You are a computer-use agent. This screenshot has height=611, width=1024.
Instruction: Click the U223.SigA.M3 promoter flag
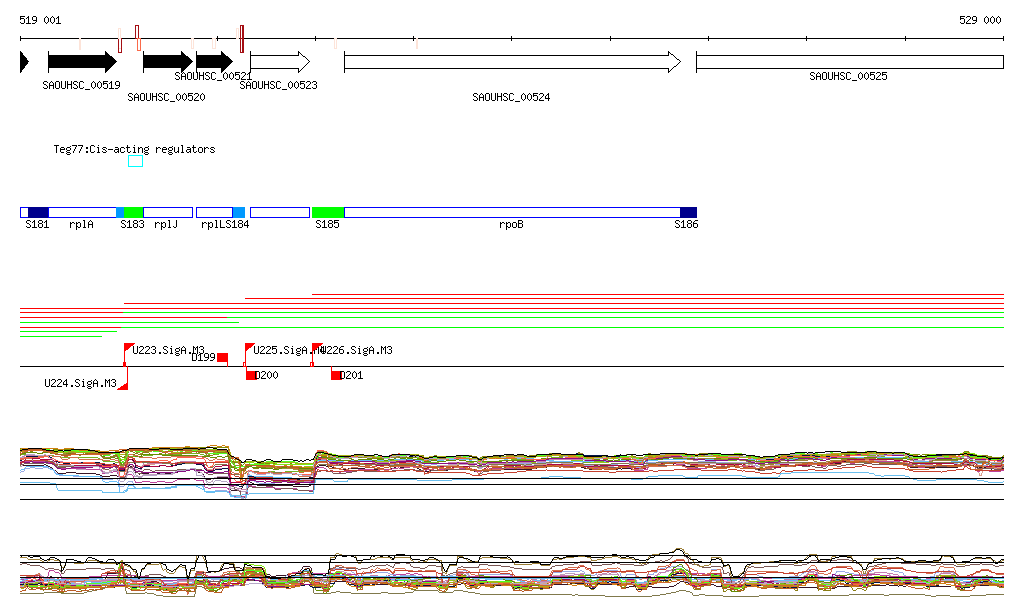point(129,348)
